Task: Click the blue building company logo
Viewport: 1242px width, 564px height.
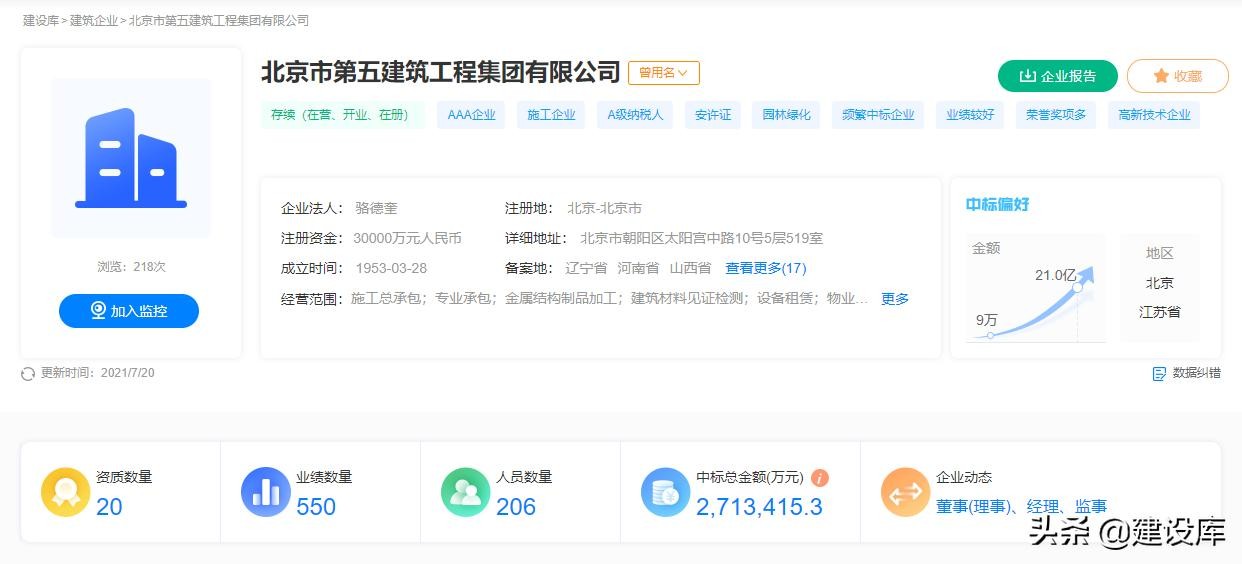Action: pyautogui.click(x=131, y=158)
